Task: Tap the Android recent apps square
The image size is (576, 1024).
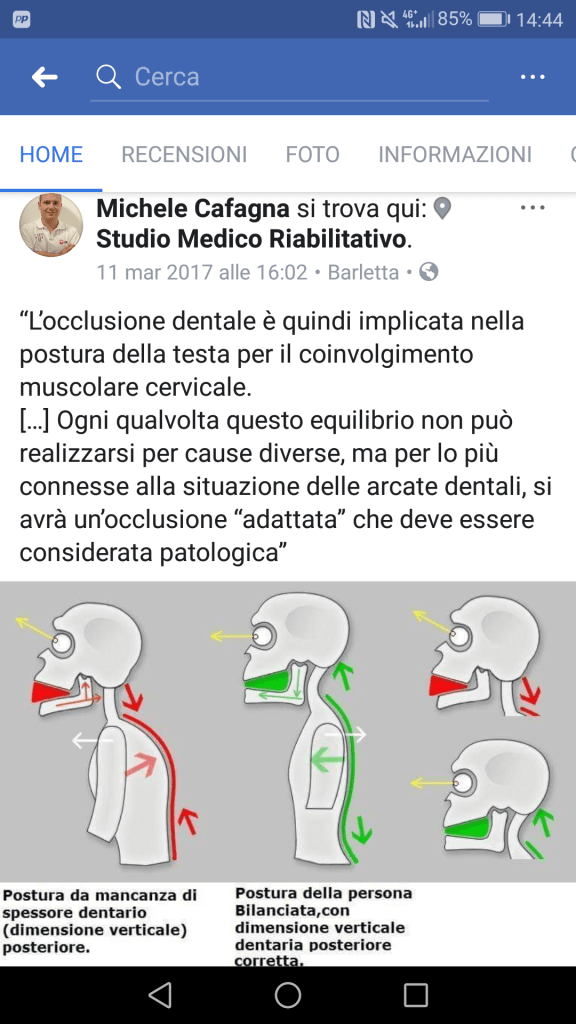Action: pos(415,995)
